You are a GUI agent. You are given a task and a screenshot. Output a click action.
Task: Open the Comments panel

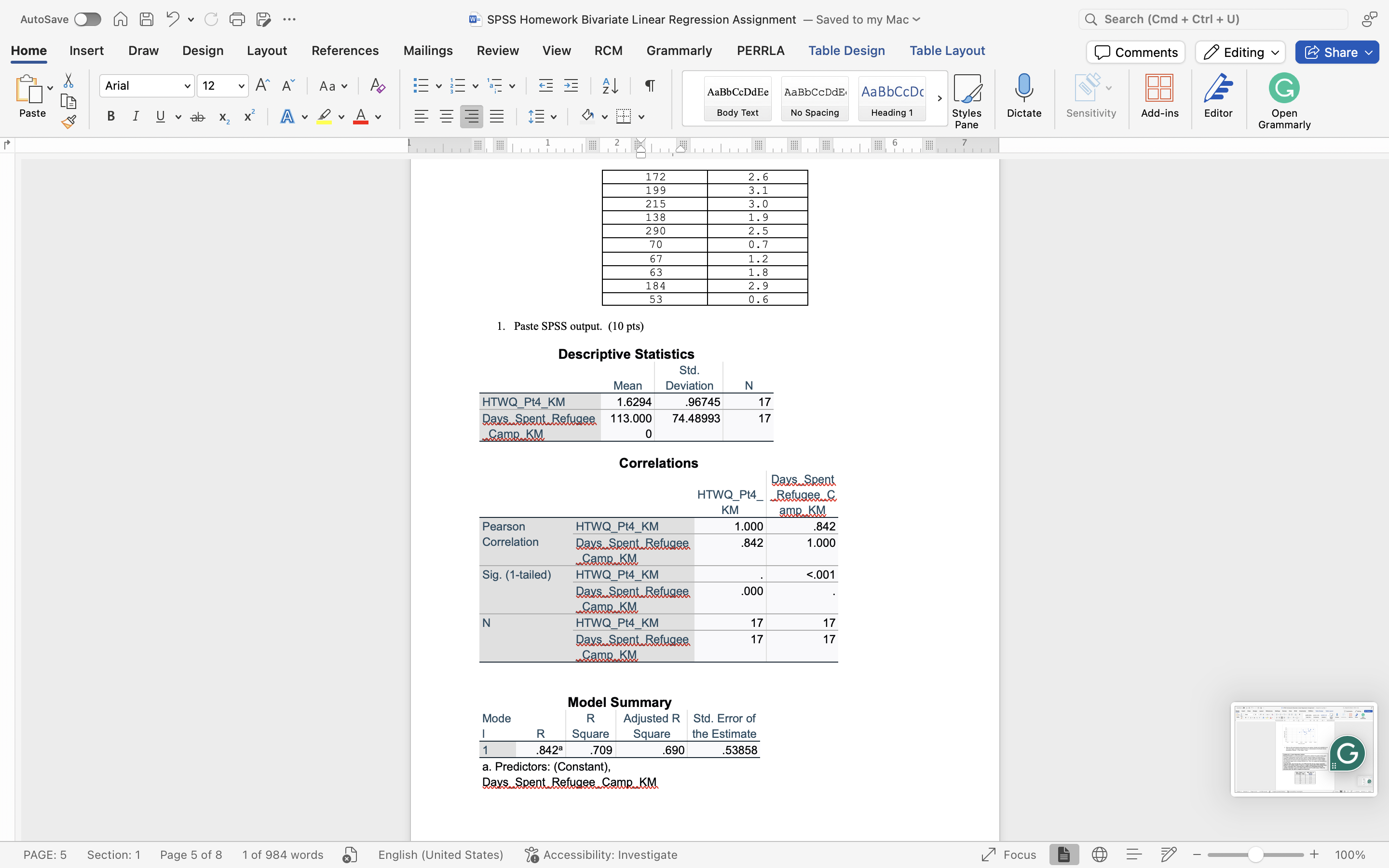1135,52
